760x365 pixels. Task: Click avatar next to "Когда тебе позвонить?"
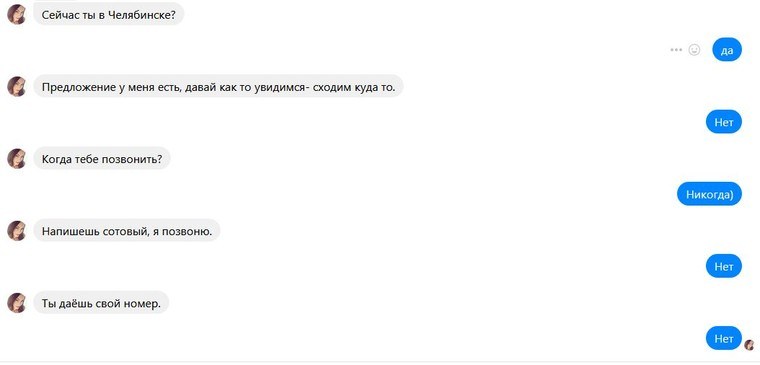(x=16, y=159)
